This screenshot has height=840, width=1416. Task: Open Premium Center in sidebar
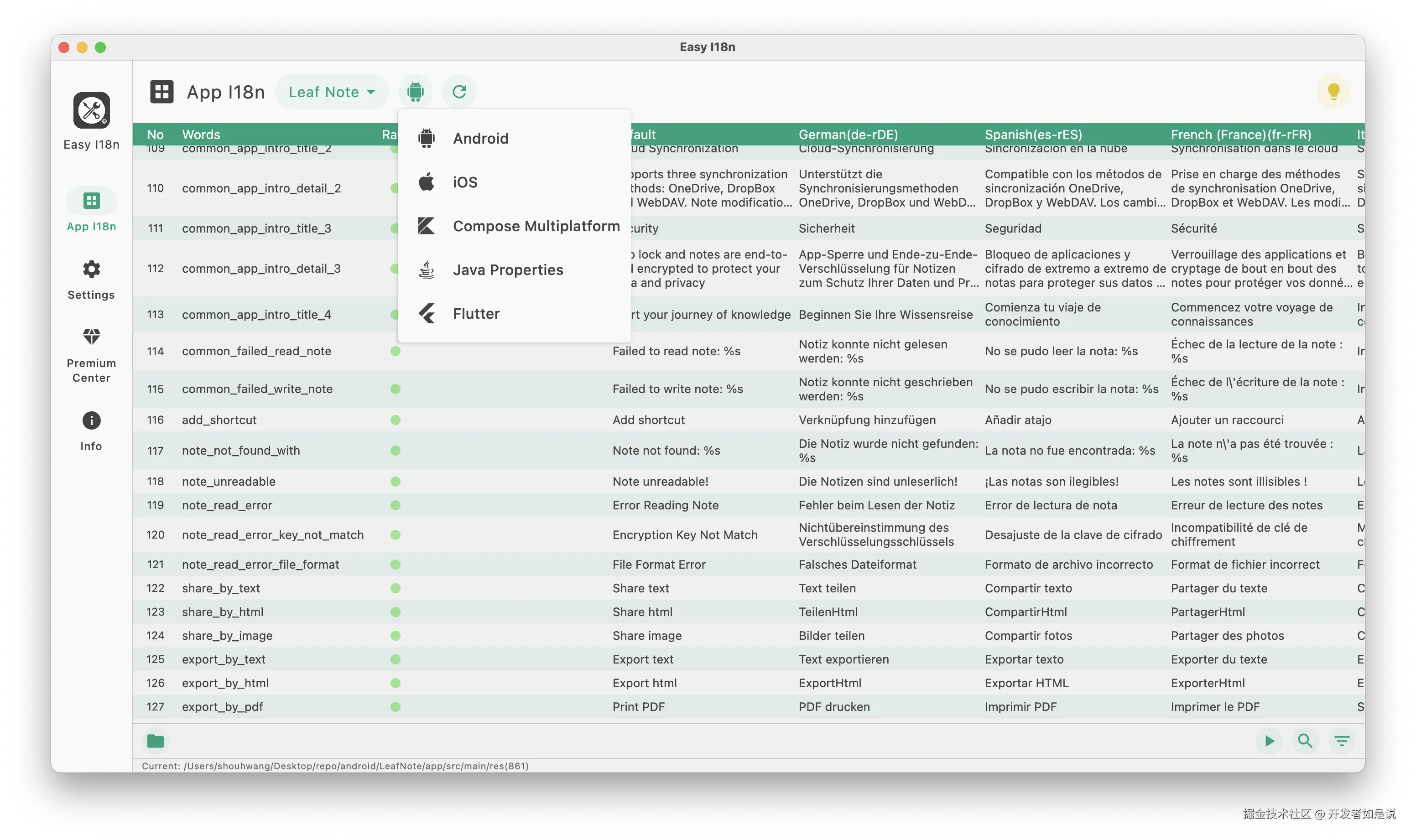tap(91, 354)
